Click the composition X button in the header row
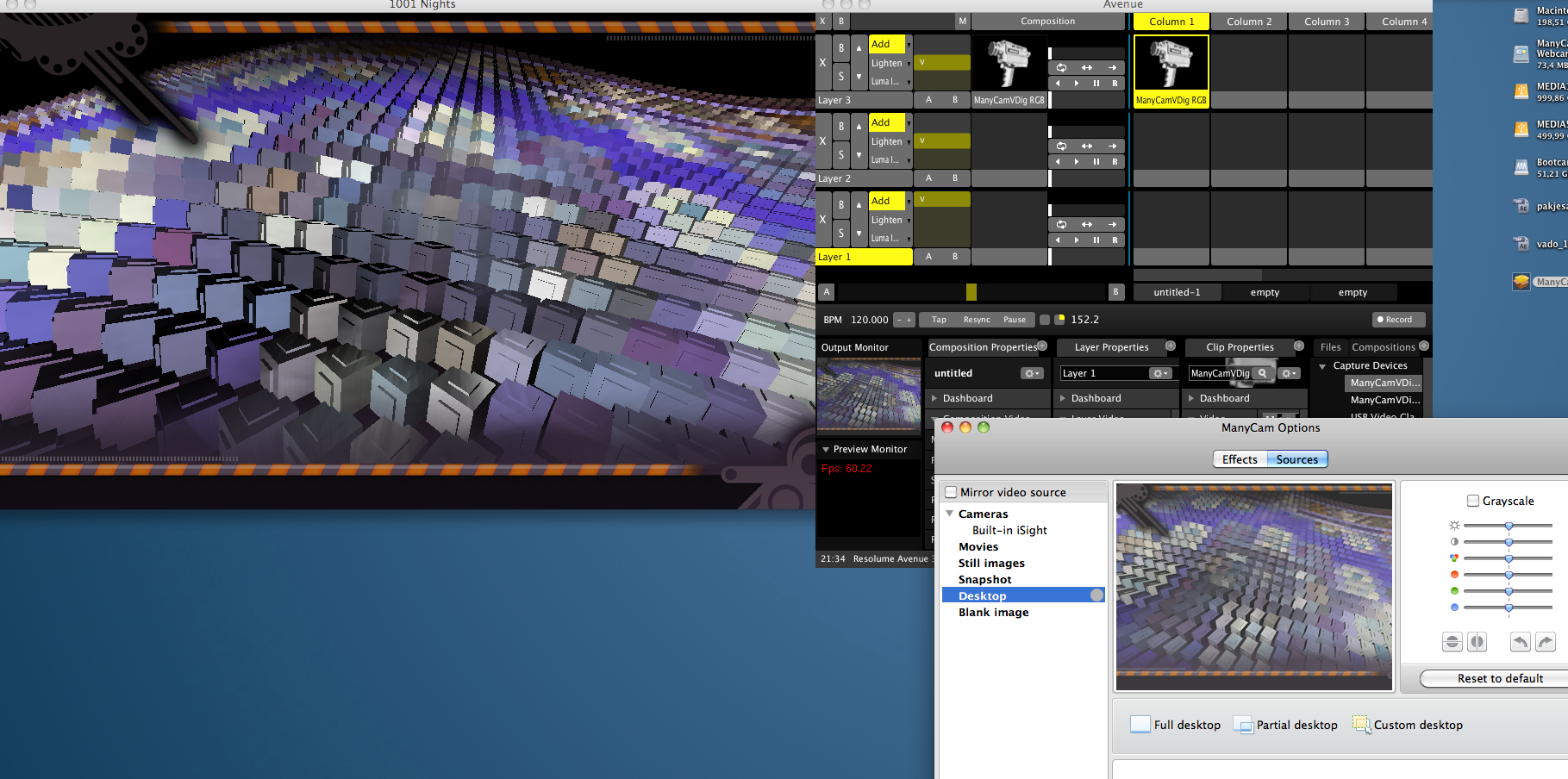The height and width of the screenshot is (779, 1568). pyautogui.click(x=822, y=22)
